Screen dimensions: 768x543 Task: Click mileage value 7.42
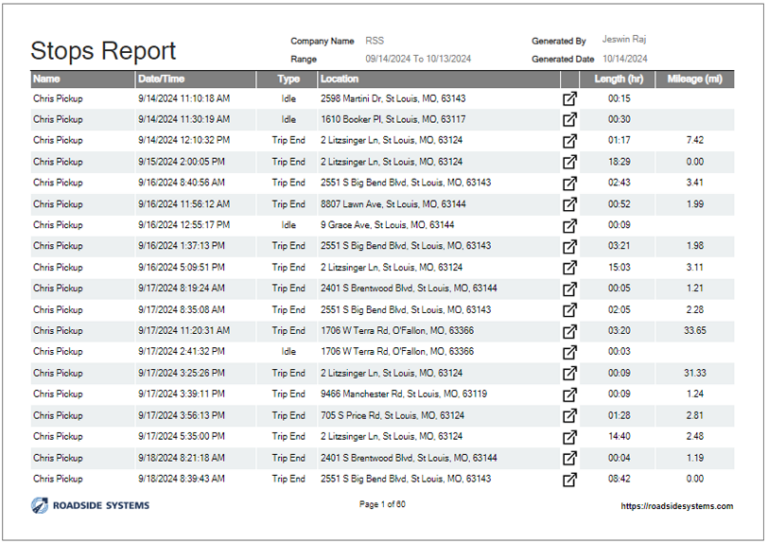[695, 141]
